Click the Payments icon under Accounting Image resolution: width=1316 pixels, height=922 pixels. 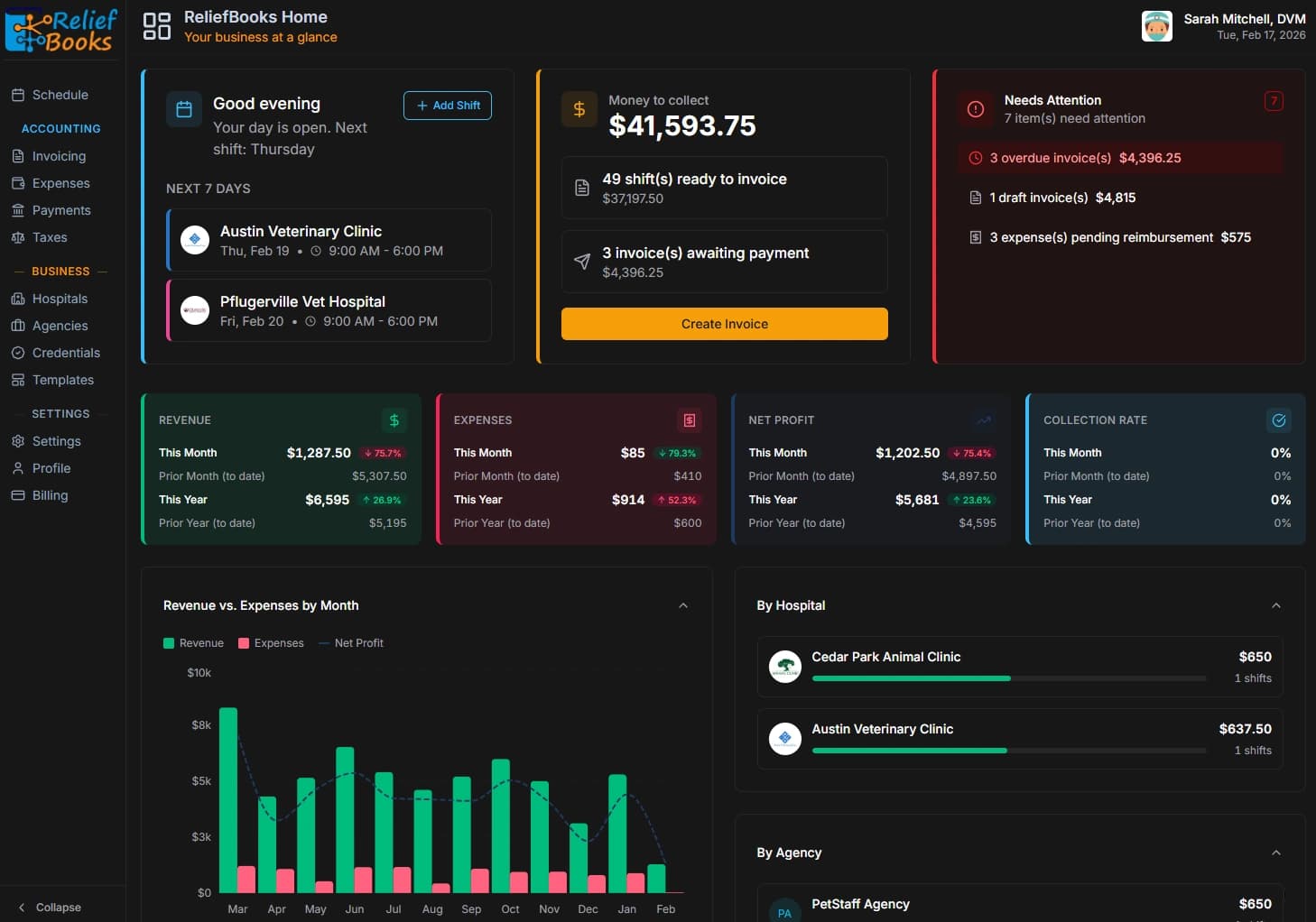coord(20,210)
